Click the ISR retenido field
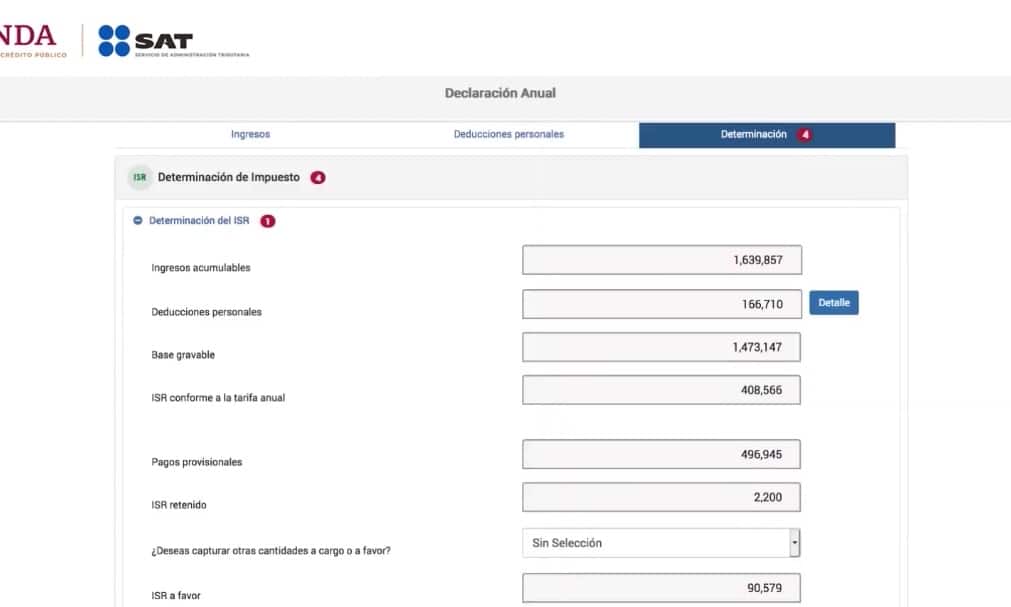 coord(661,498)
